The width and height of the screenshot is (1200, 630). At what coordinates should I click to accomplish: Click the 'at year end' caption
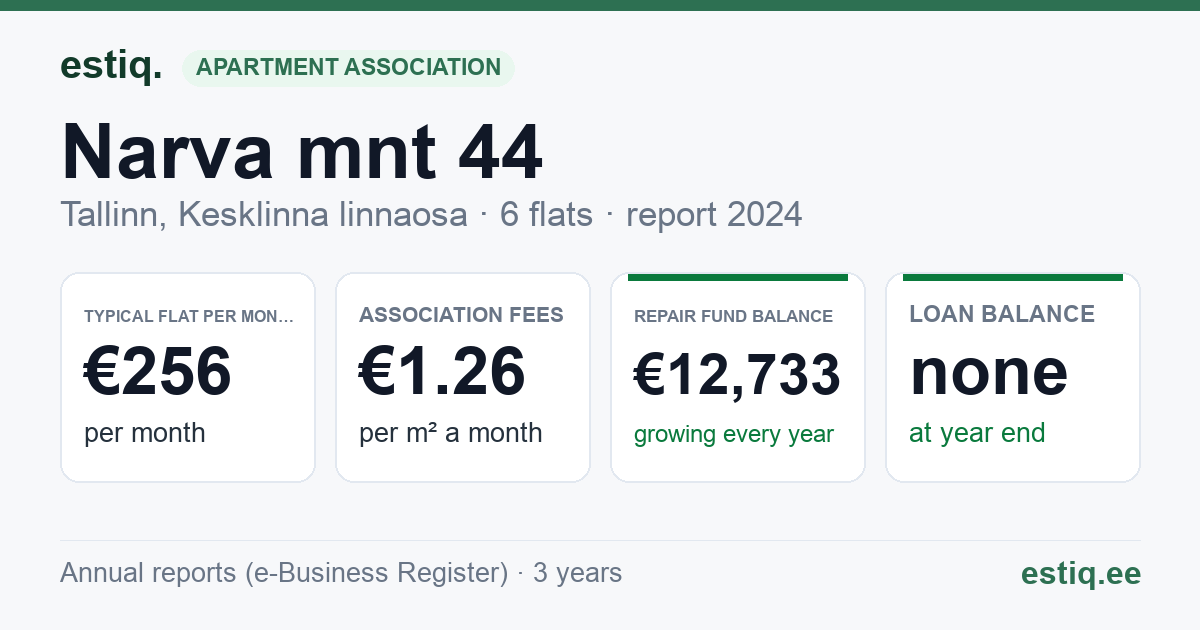tap(977, 433)
